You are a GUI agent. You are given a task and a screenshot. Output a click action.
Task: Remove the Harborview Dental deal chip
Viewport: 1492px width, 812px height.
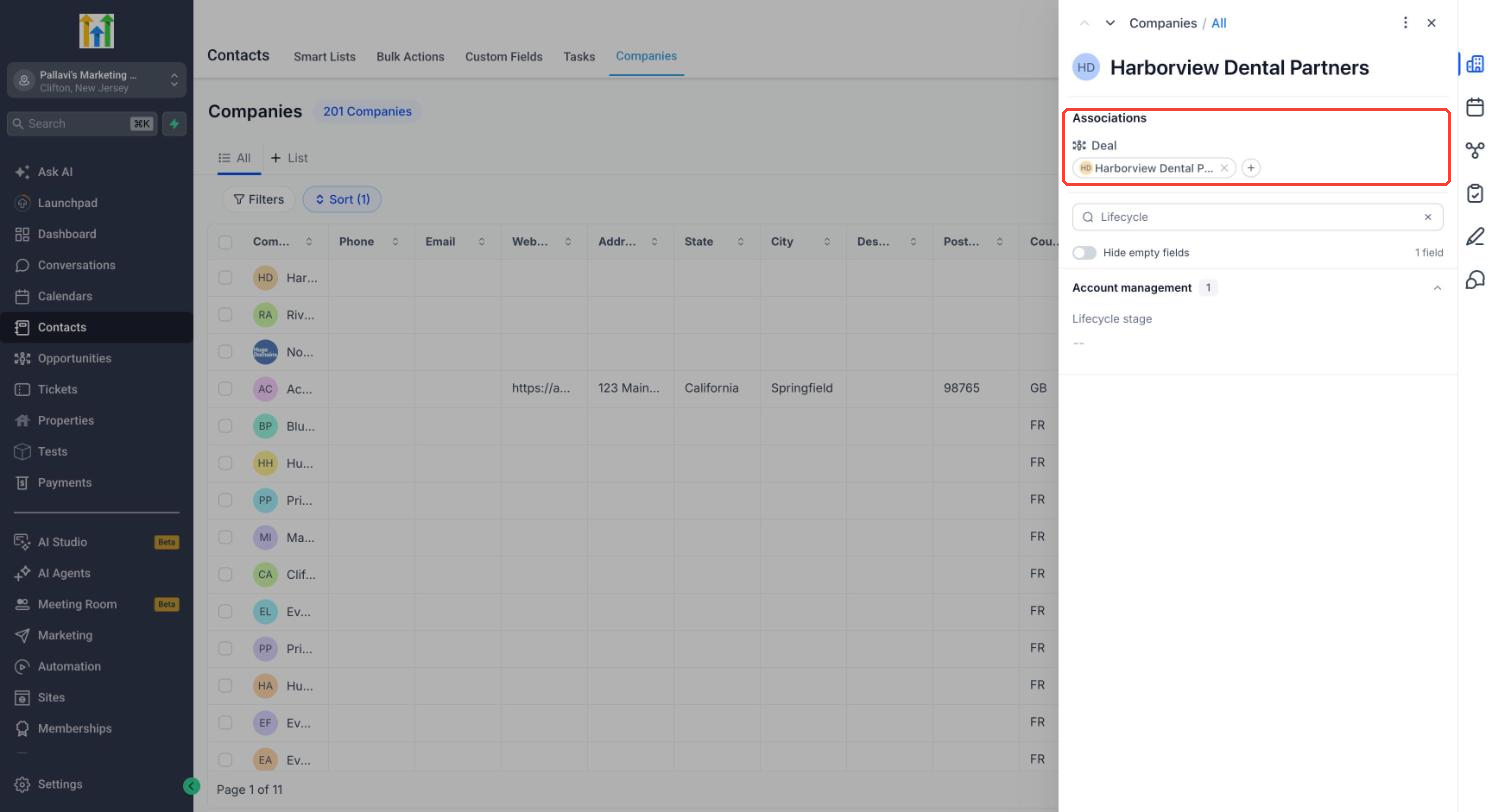tap(1224, 168)
